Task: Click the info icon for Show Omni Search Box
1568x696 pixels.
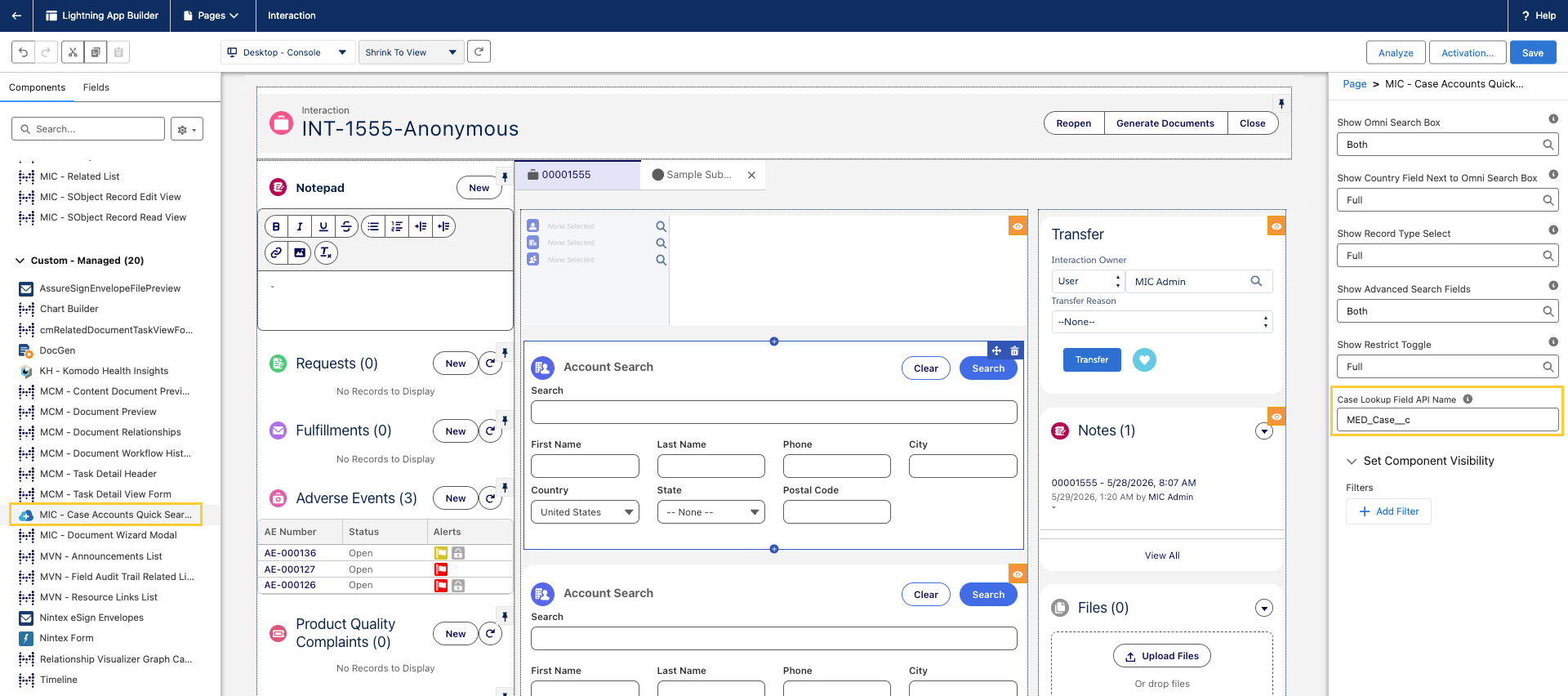Action: tap(1553, 119)
